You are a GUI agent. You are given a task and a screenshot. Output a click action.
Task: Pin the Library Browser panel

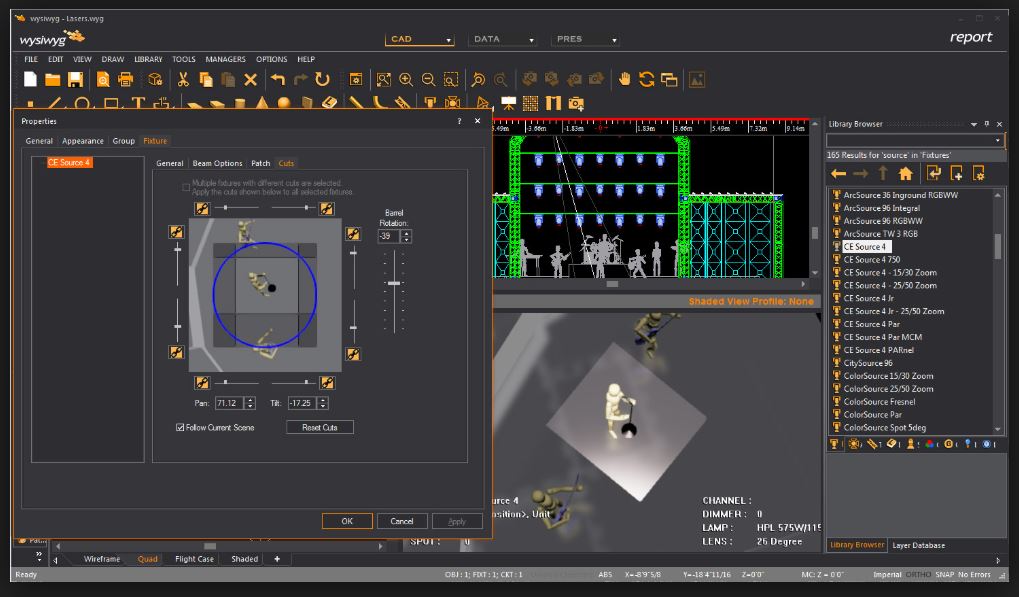(x=987, y=123)
